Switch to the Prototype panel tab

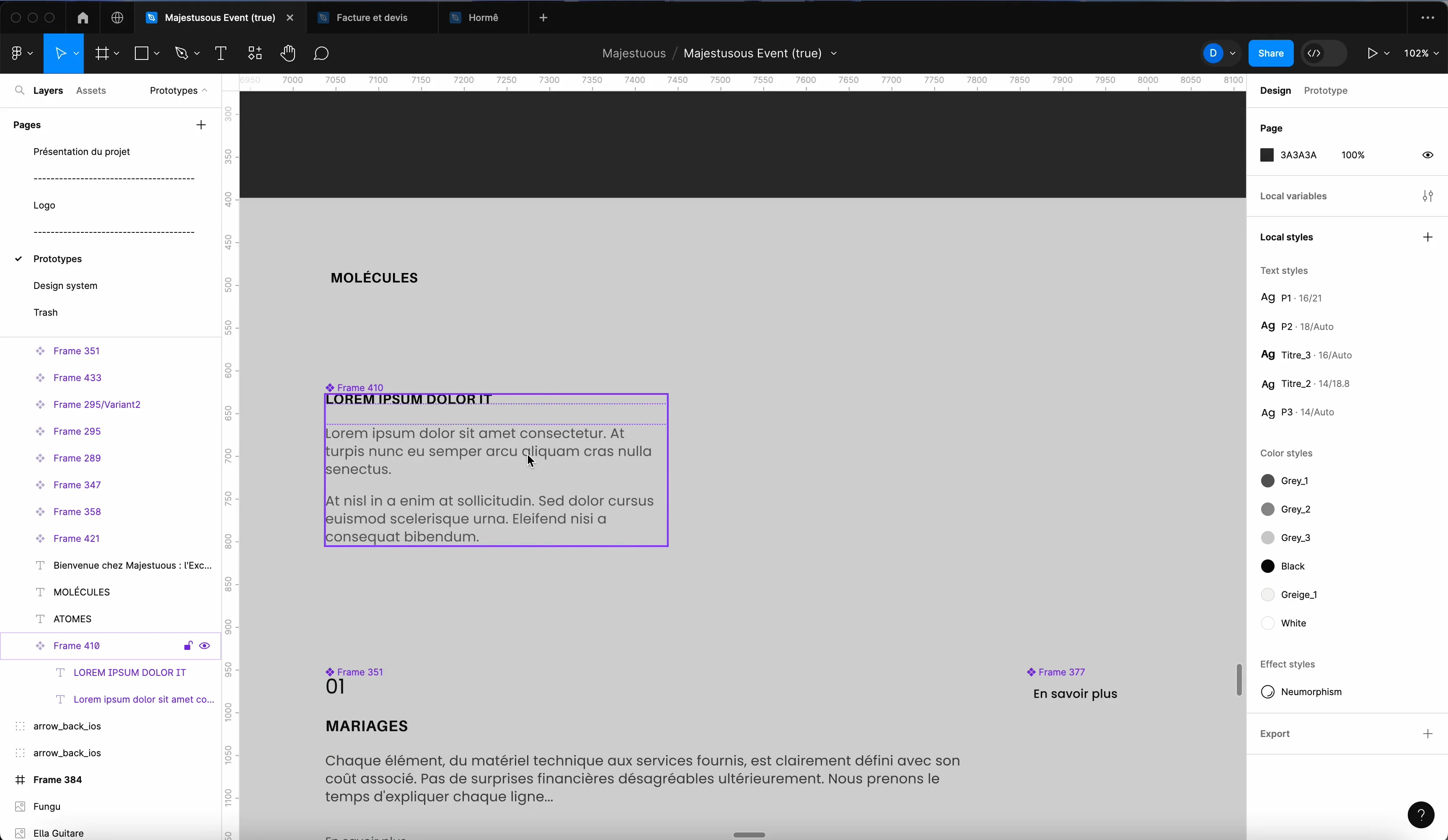coord(1325,91)
